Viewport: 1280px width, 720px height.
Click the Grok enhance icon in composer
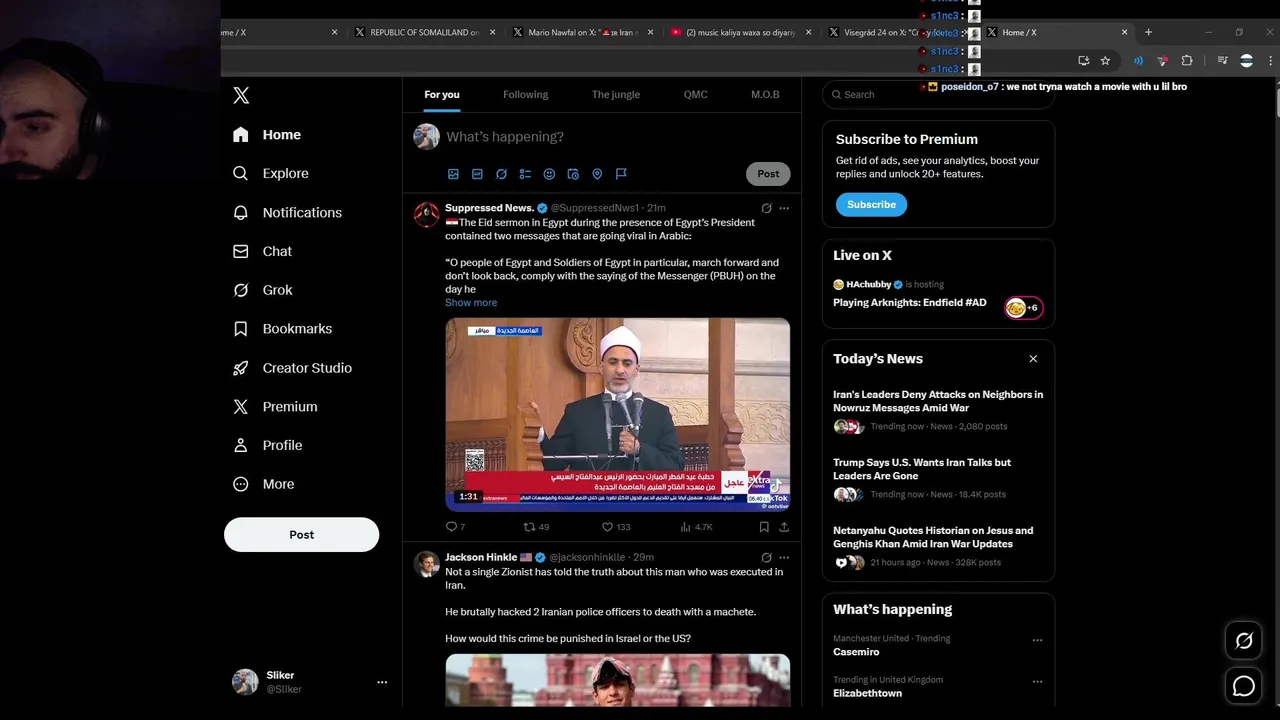501,174
